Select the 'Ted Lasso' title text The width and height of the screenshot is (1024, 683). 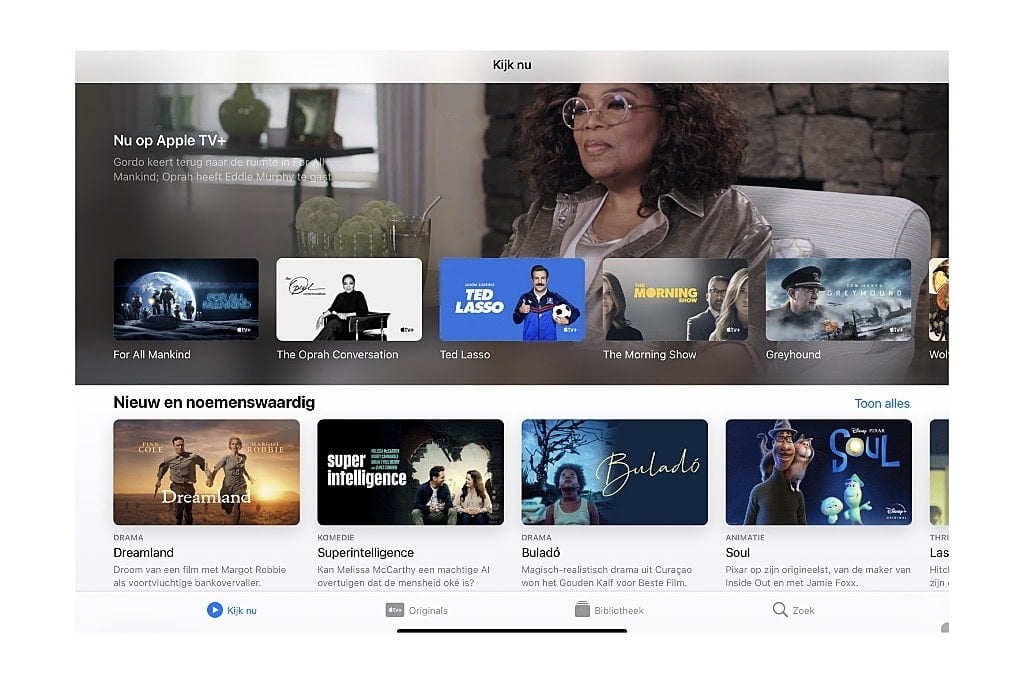tap(465, 355)
